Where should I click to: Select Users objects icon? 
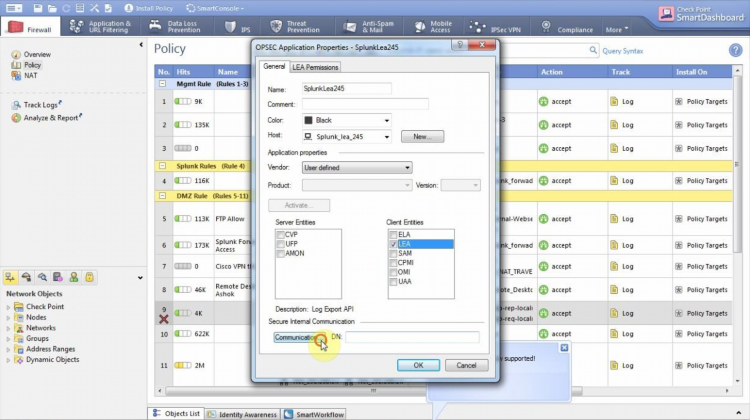pyautogui.click(x=74, y=277)
